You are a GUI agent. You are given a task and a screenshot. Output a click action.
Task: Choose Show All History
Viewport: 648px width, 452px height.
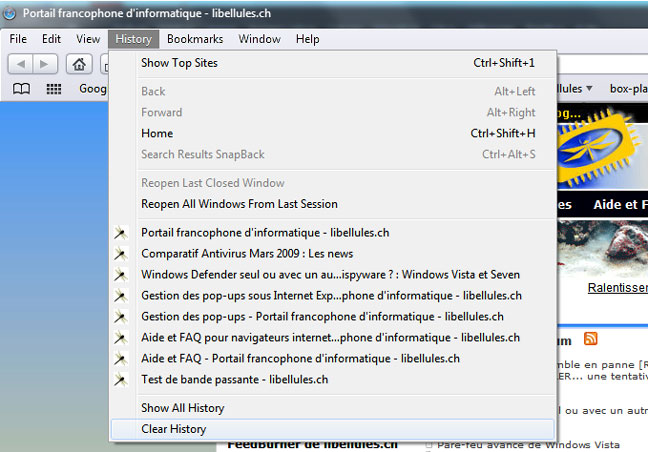(x=333, y=408)
